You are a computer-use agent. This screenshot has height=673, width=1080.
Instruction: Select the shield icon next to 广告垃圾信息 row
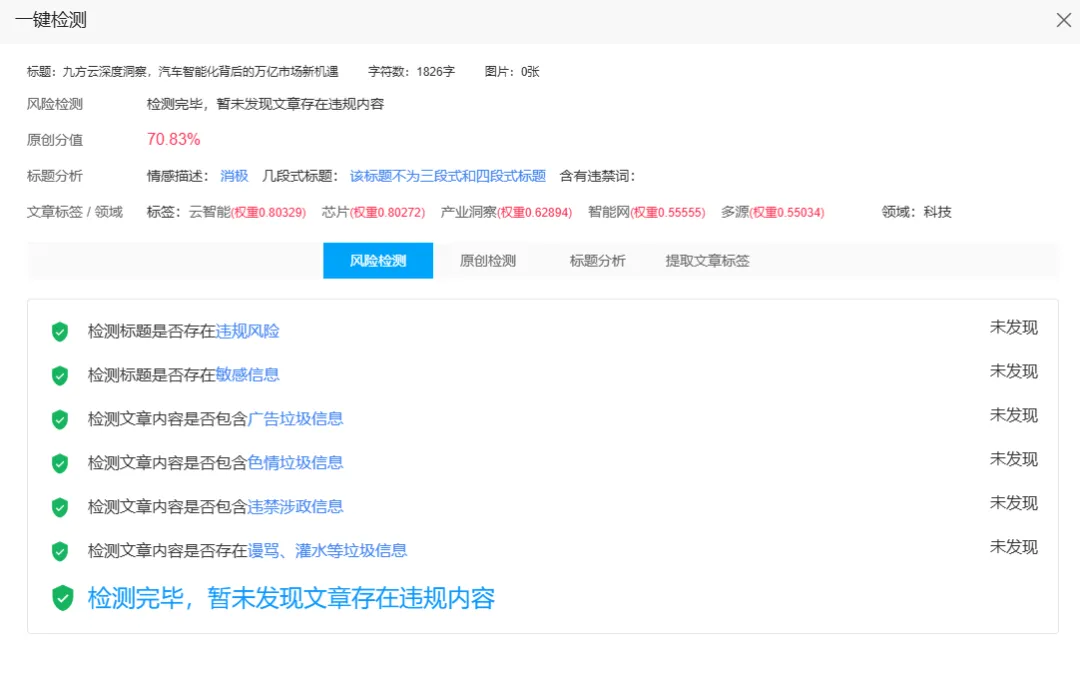pyautogui.click(x=59, y=419)
